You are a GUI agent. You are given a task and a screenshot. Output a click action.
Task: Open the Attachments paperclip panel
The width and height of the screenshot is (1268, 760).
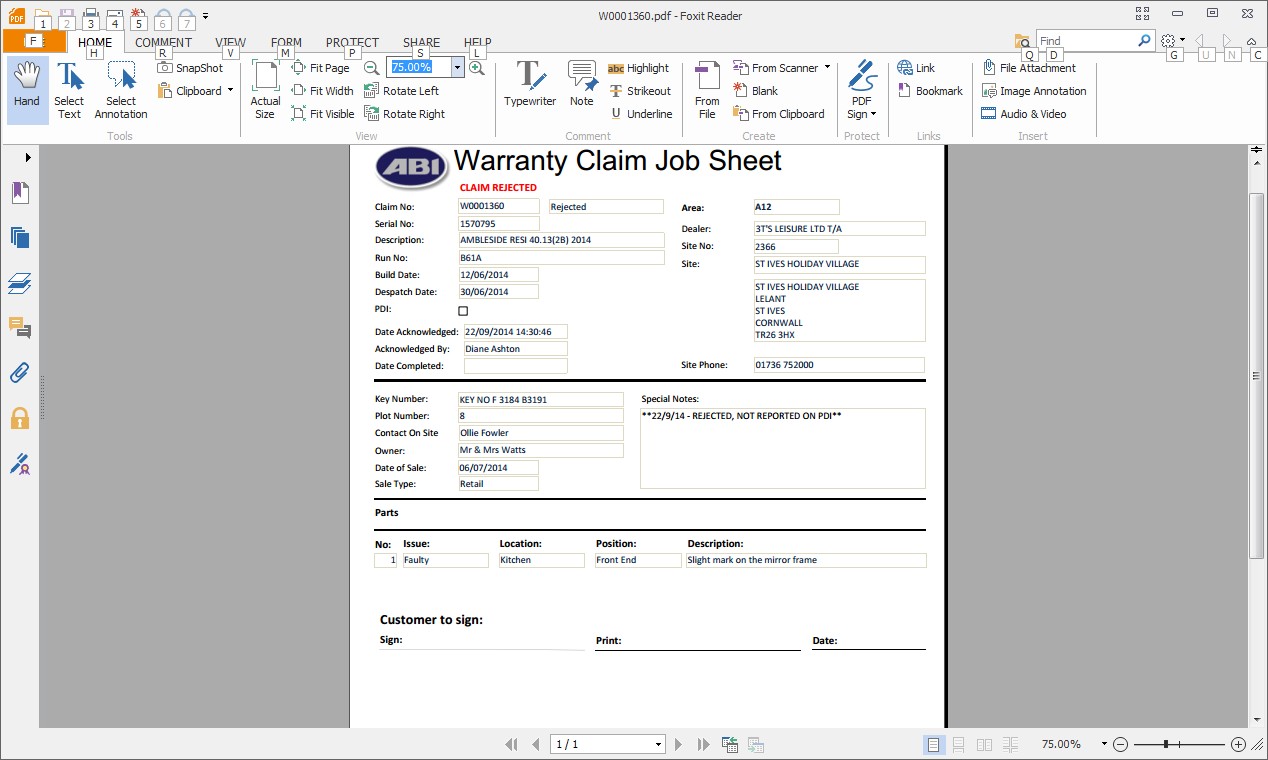20,373
